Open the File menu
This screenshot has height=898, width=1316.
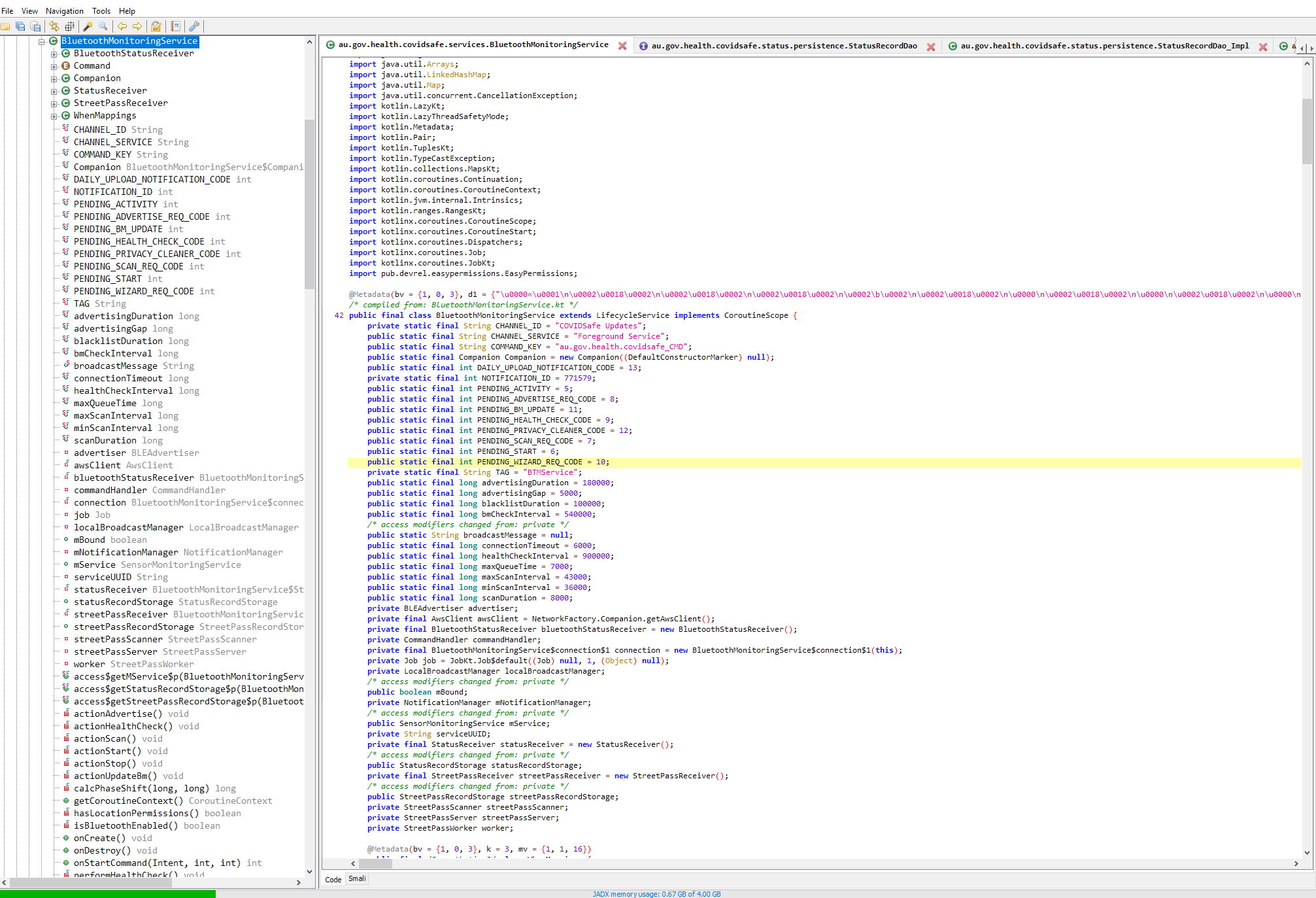point(7,11)
